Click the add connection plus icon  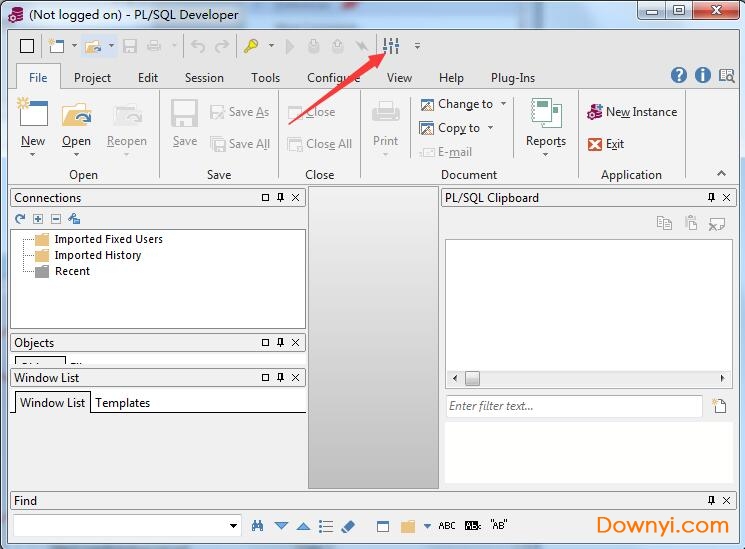click(38, 219)
